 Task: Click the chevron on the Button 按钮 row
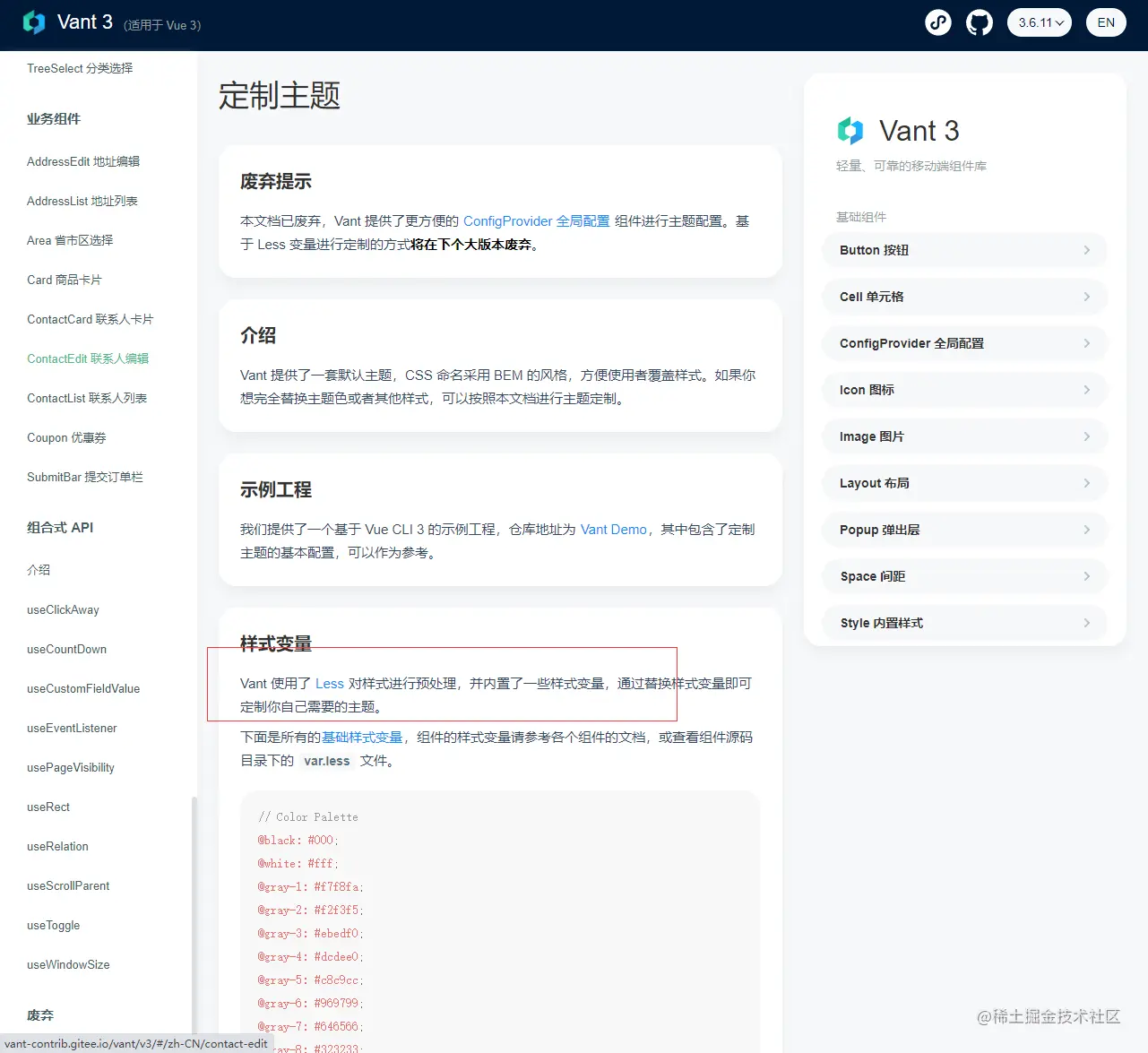click(1087, 250)
